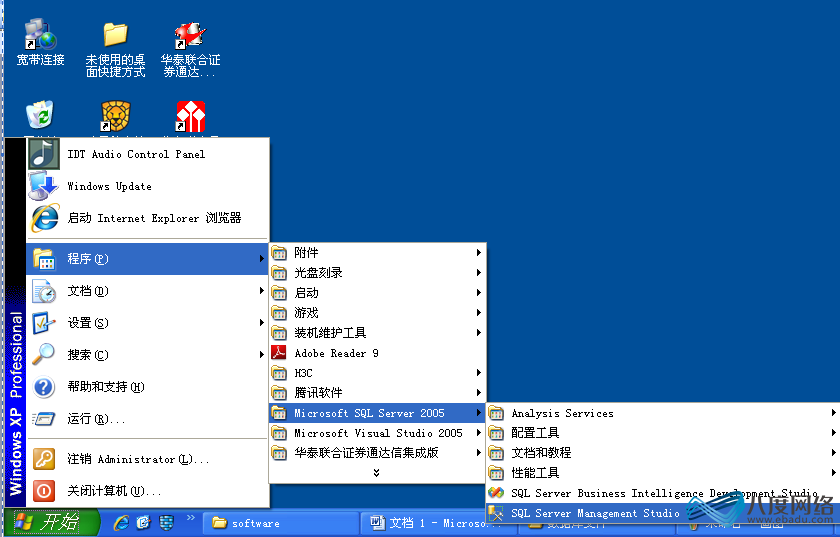Viewport: 840px width, 537px height.
Task: Open 帮助和支持(H) help entry
Action: [x=148, y=387]
